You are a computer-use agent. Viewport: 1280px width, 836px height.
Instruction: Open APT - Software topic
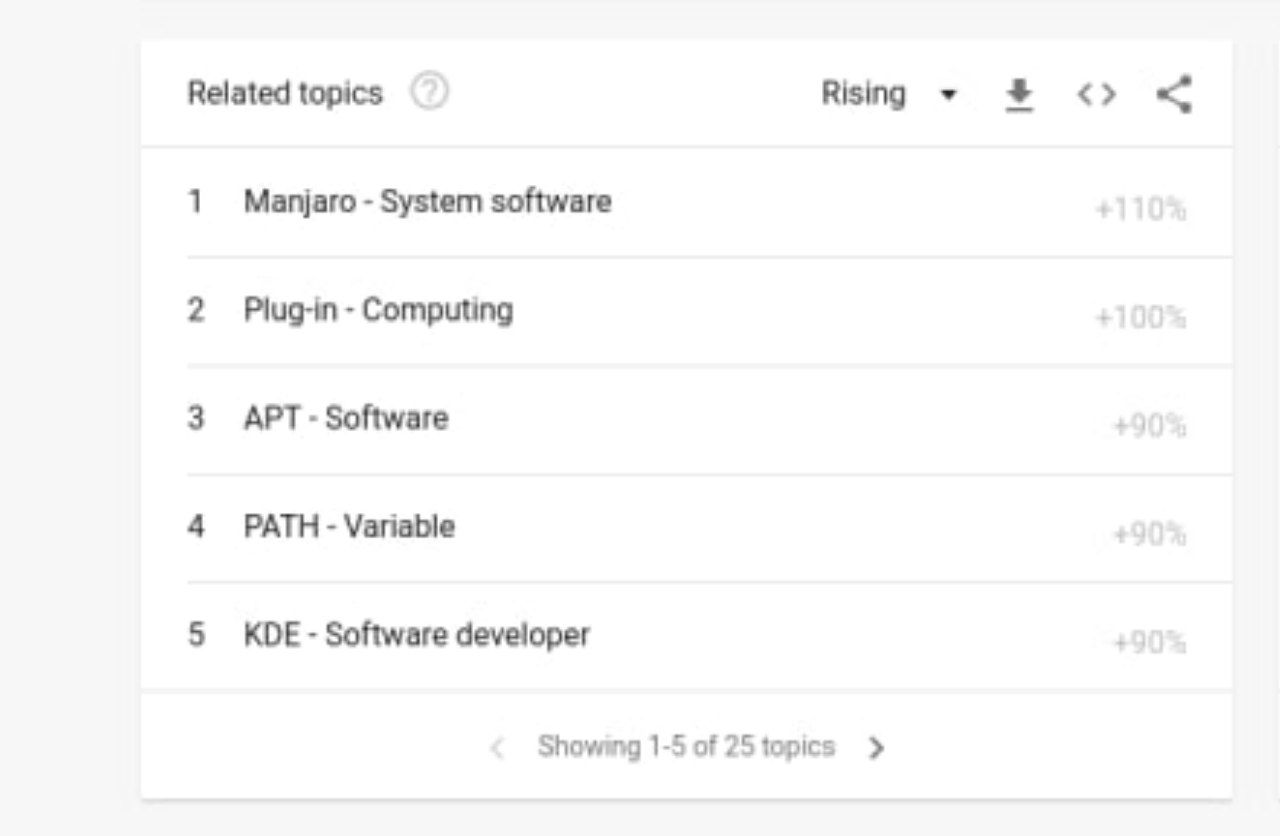(346, 418)
